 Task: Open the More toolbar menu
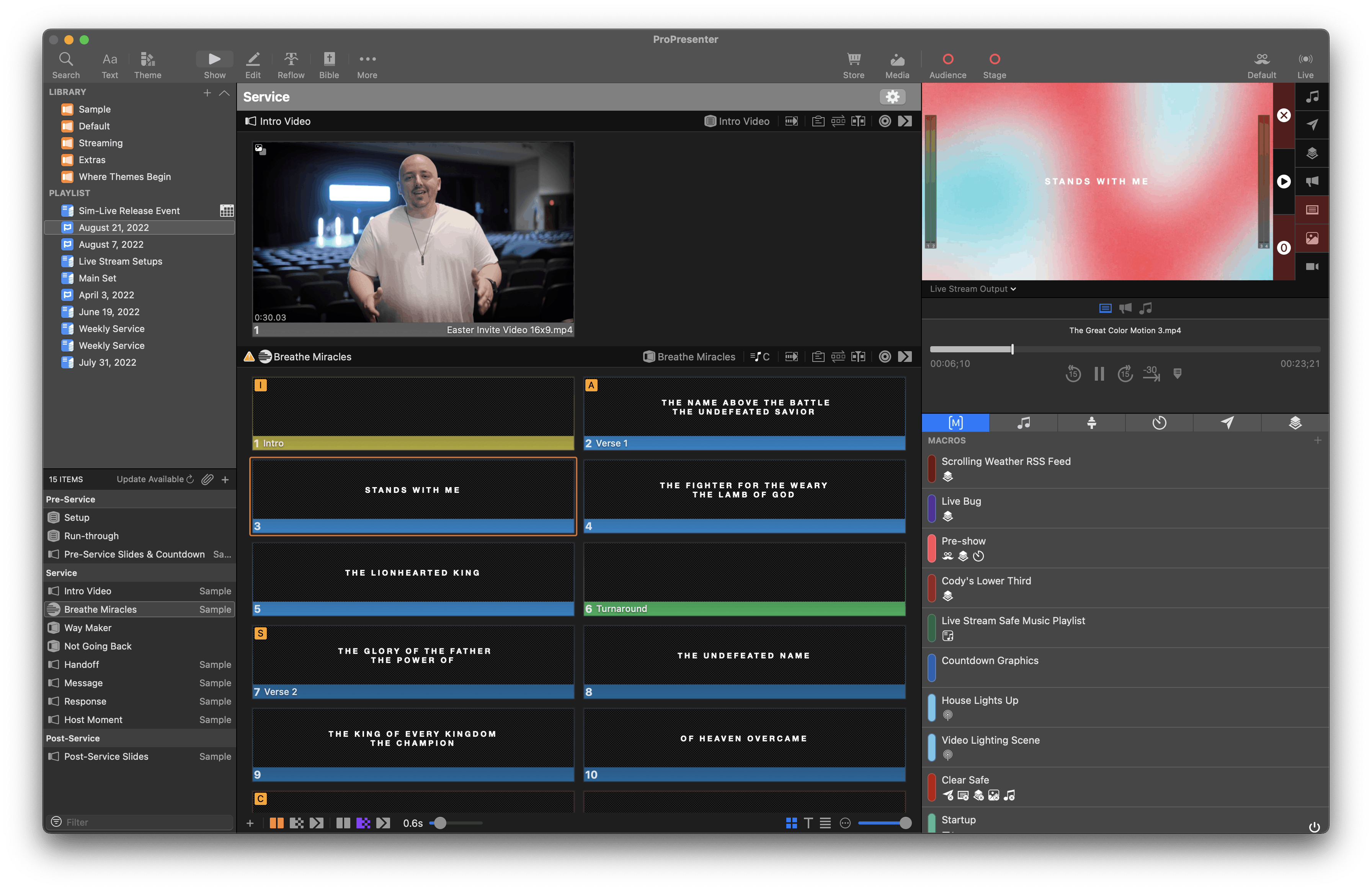[x=367, y=64]
